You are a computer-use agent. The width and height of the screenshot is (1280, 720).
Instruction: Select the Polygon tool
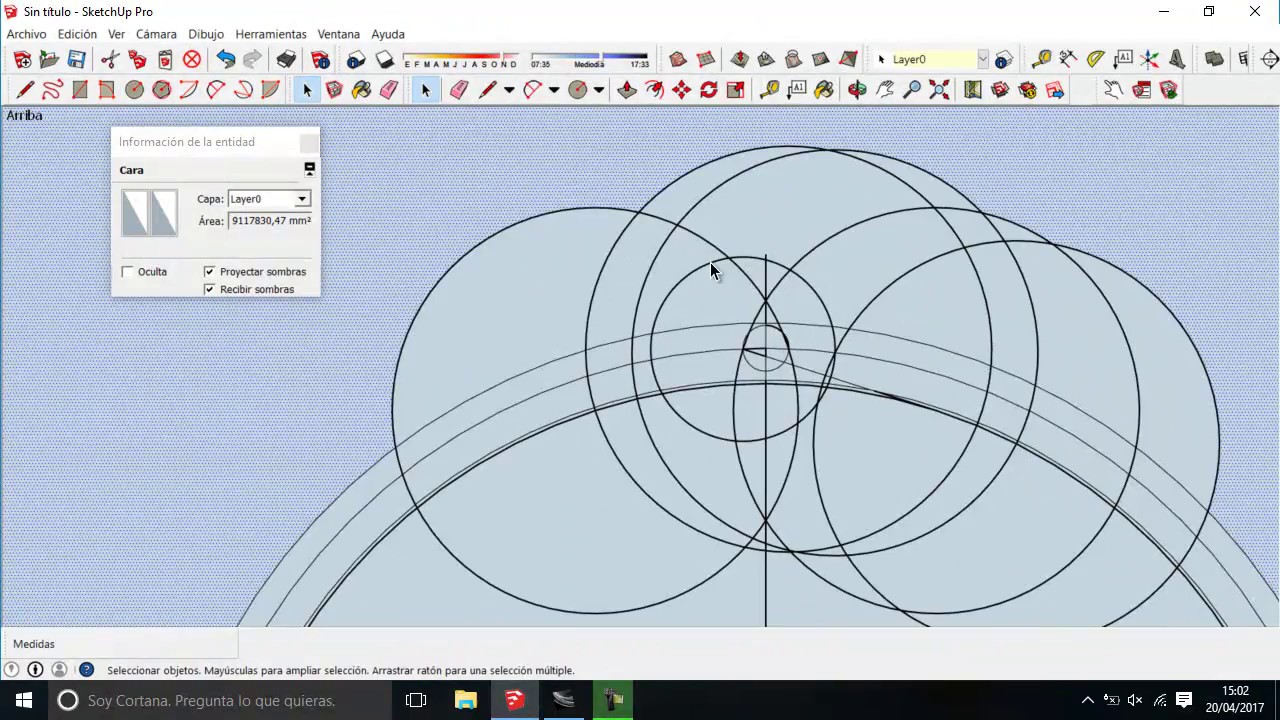161,90
